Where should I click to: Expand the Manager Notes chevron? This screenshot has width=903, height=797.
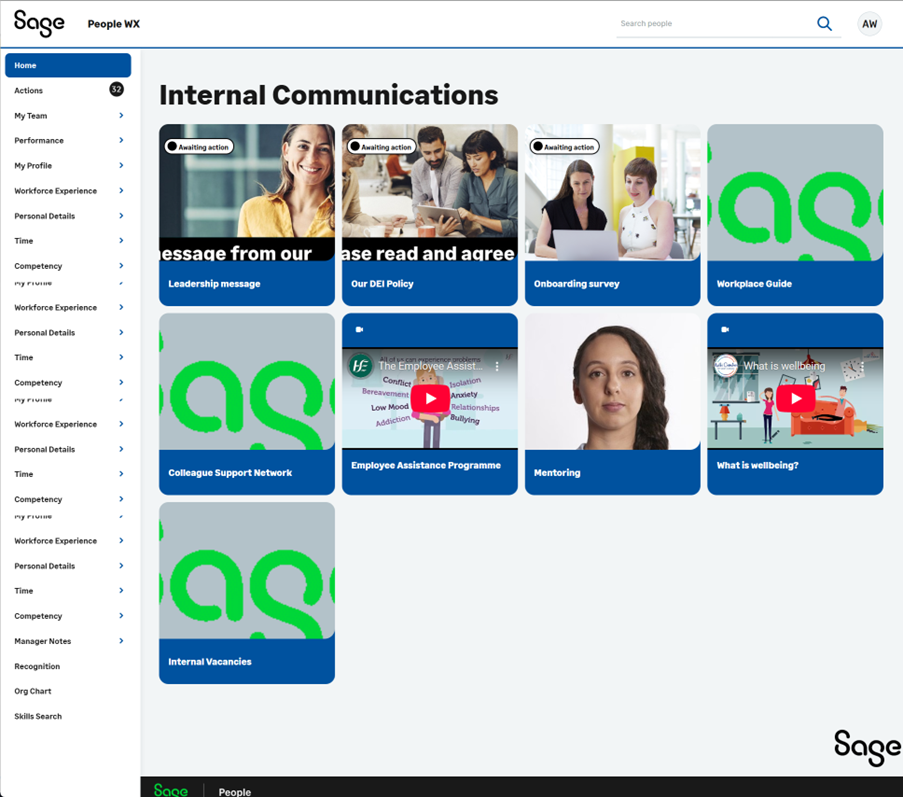pos(121,641)
